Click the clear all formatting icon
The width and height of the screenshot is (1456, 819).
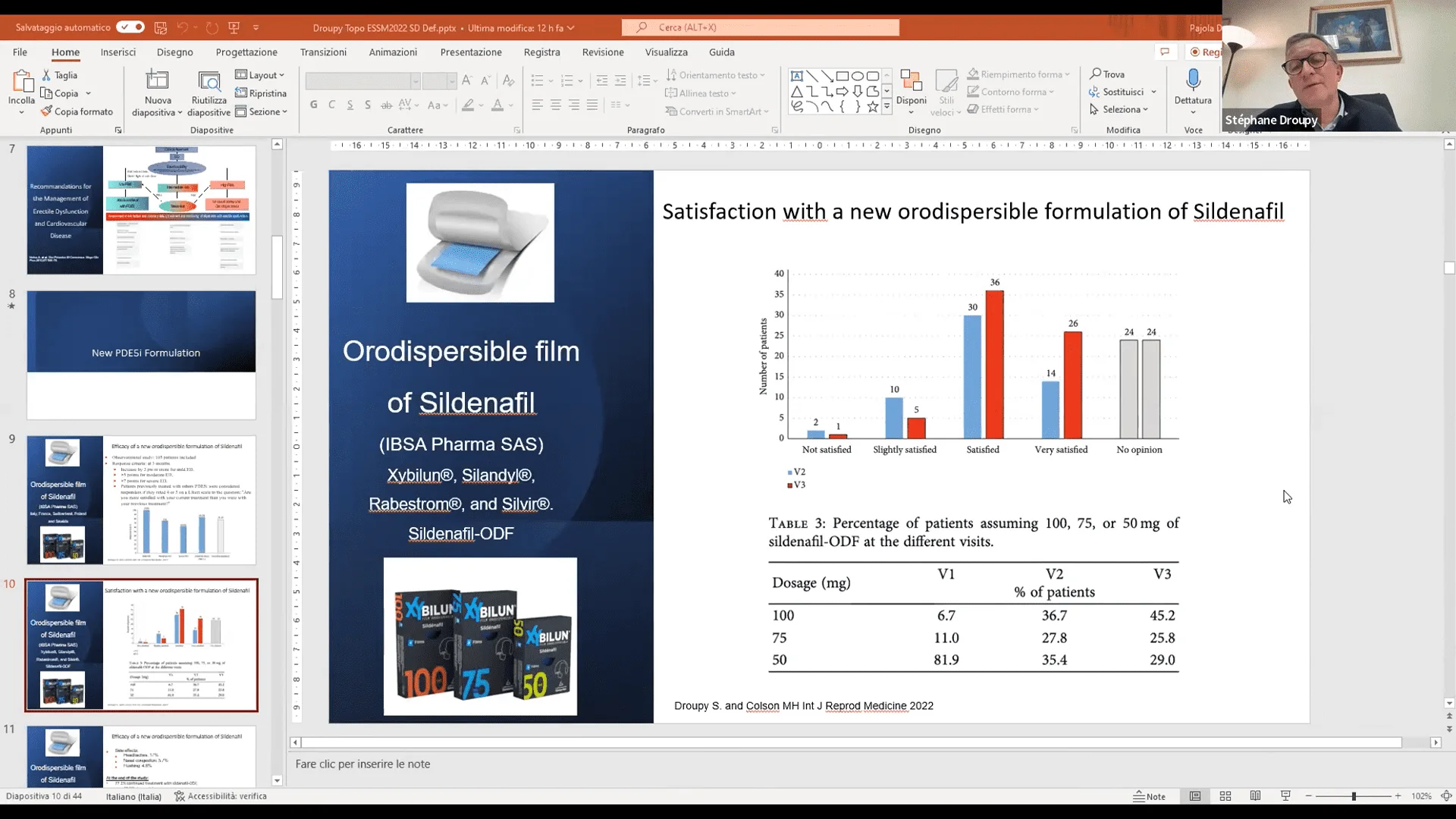508,80
